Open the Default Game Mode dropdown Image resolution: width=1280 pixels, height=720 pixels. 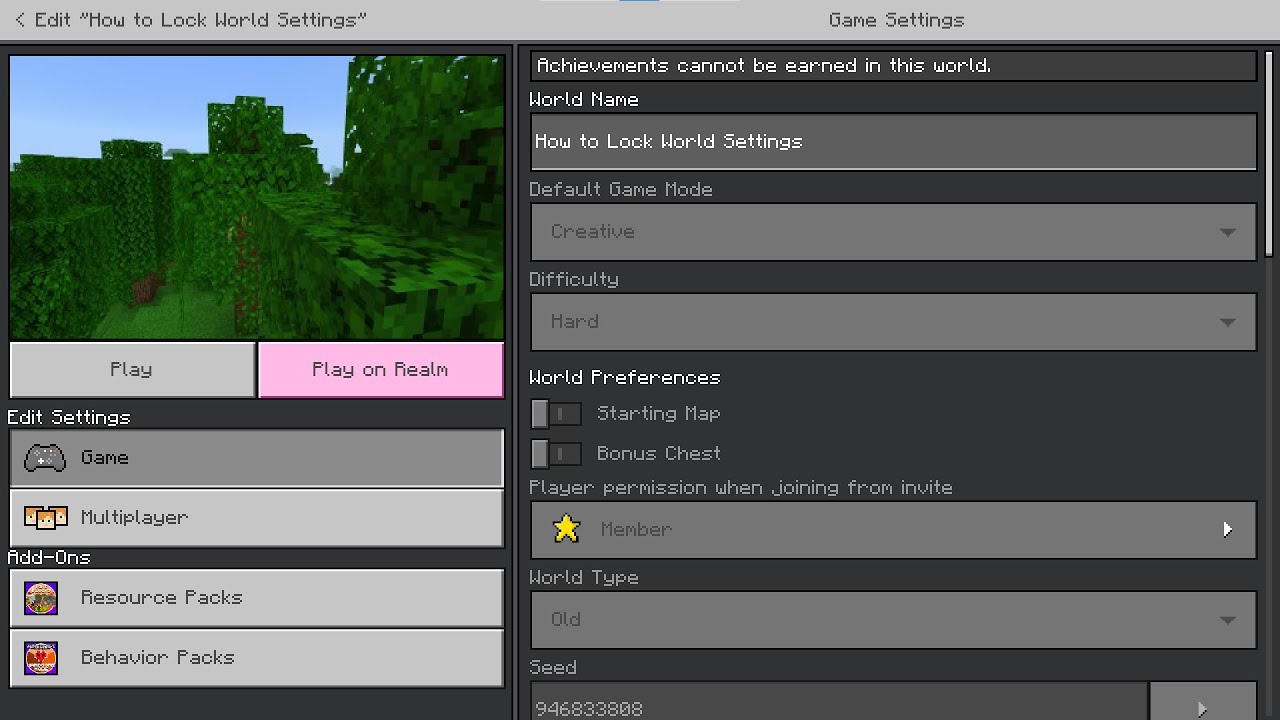(x=893, y=232)
